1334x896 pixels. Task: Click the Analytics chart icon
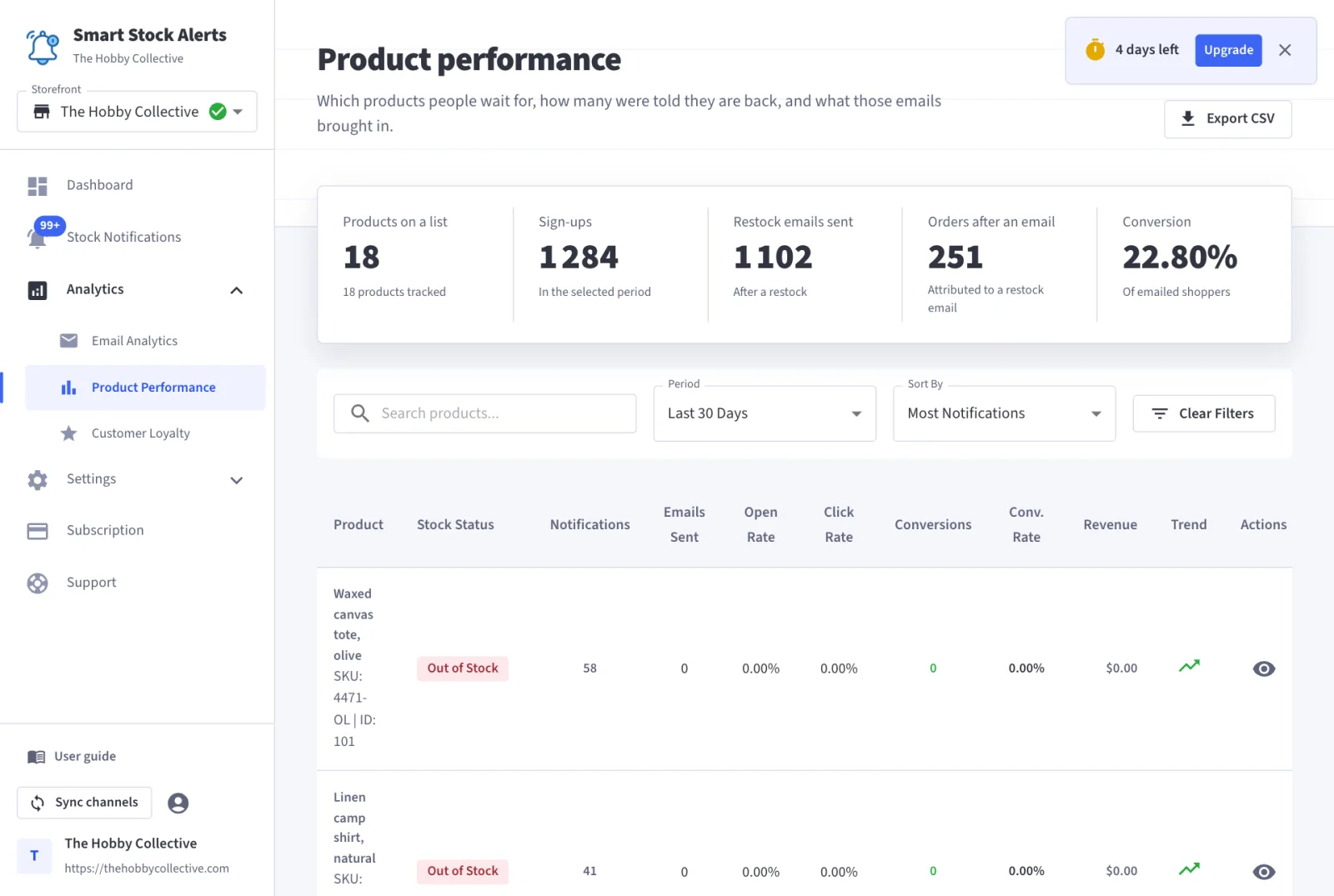(38, 290)
